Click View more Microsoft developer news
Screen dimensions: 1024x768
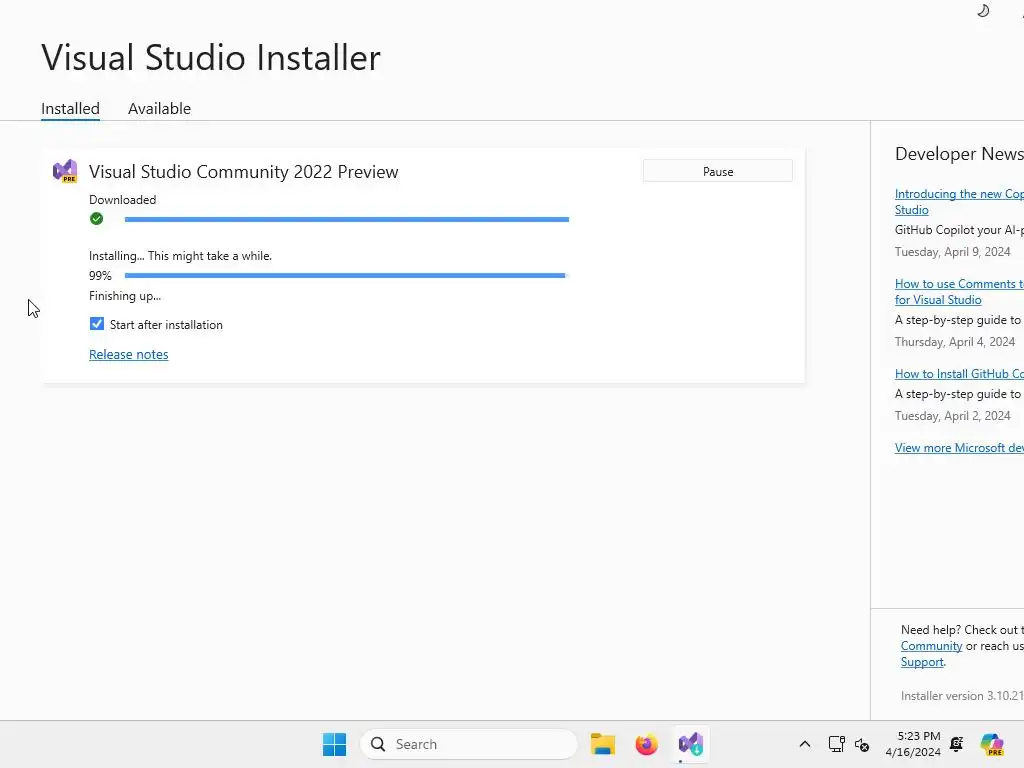coord(959,447)
